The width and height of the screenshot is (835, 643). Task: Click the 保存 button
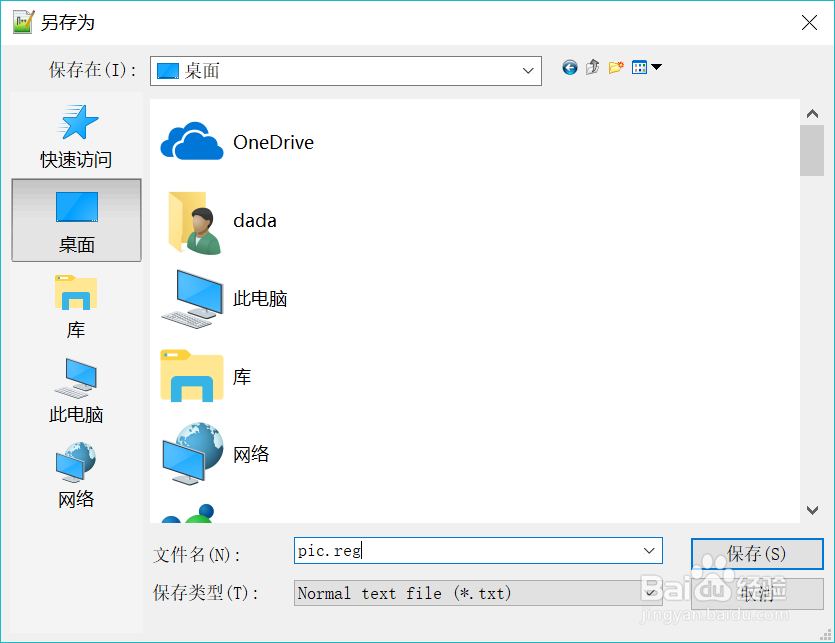757,553
